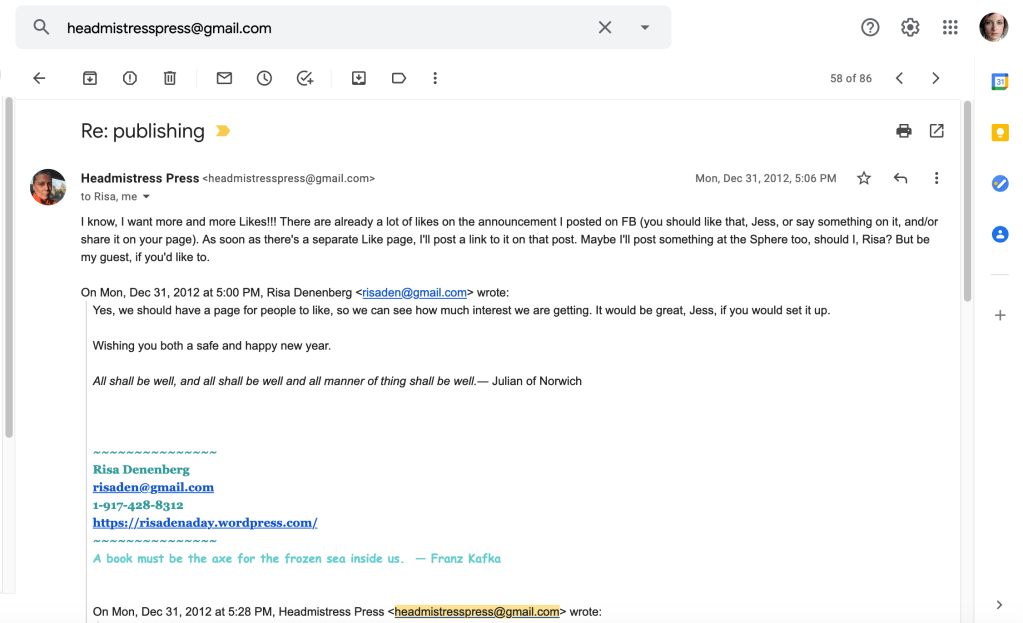Open email in a new window
This screenshot has width=1023, height=623.
coord(937,131)
